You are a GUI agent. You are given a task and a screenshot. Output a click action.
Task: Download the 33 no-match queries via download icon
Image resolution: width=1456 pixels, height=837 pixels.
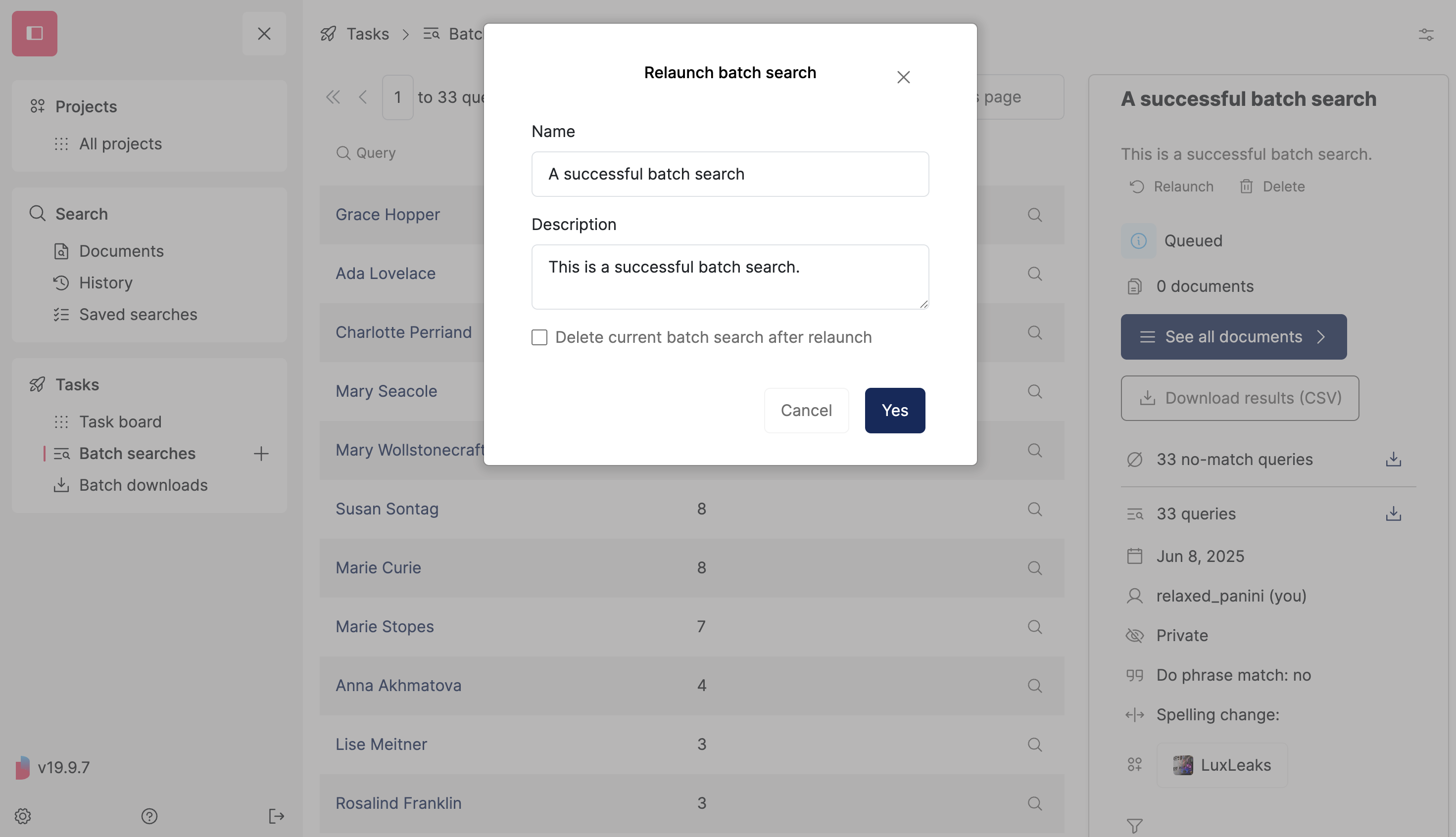(x=1393, y=459)
